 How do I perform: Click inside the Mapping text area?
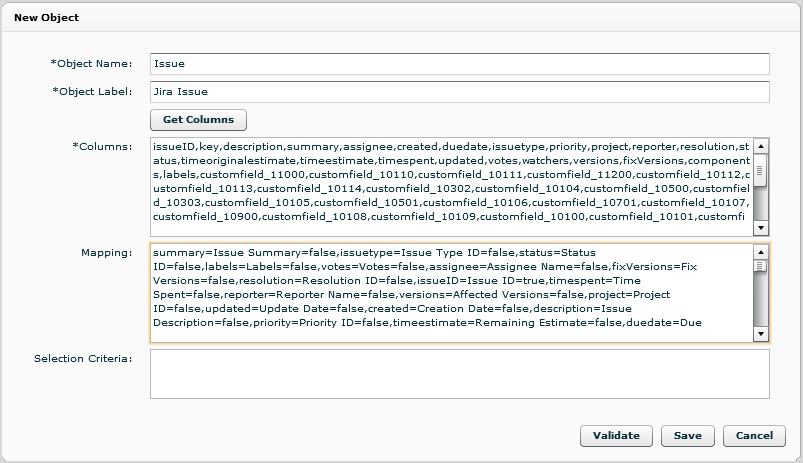pyautogui.click(x=450, y=293)
